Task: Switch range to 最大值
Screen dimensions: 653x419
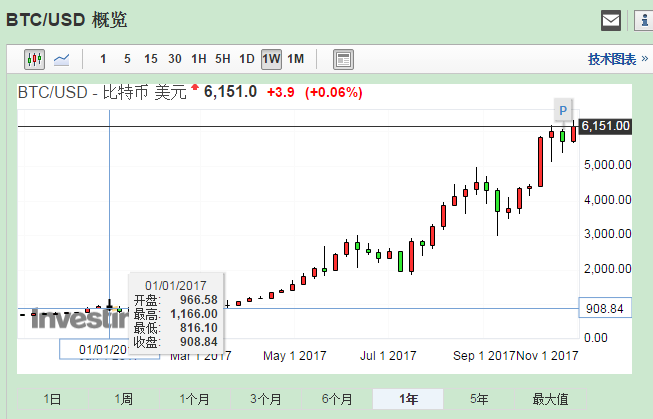Action: (550, 399)
